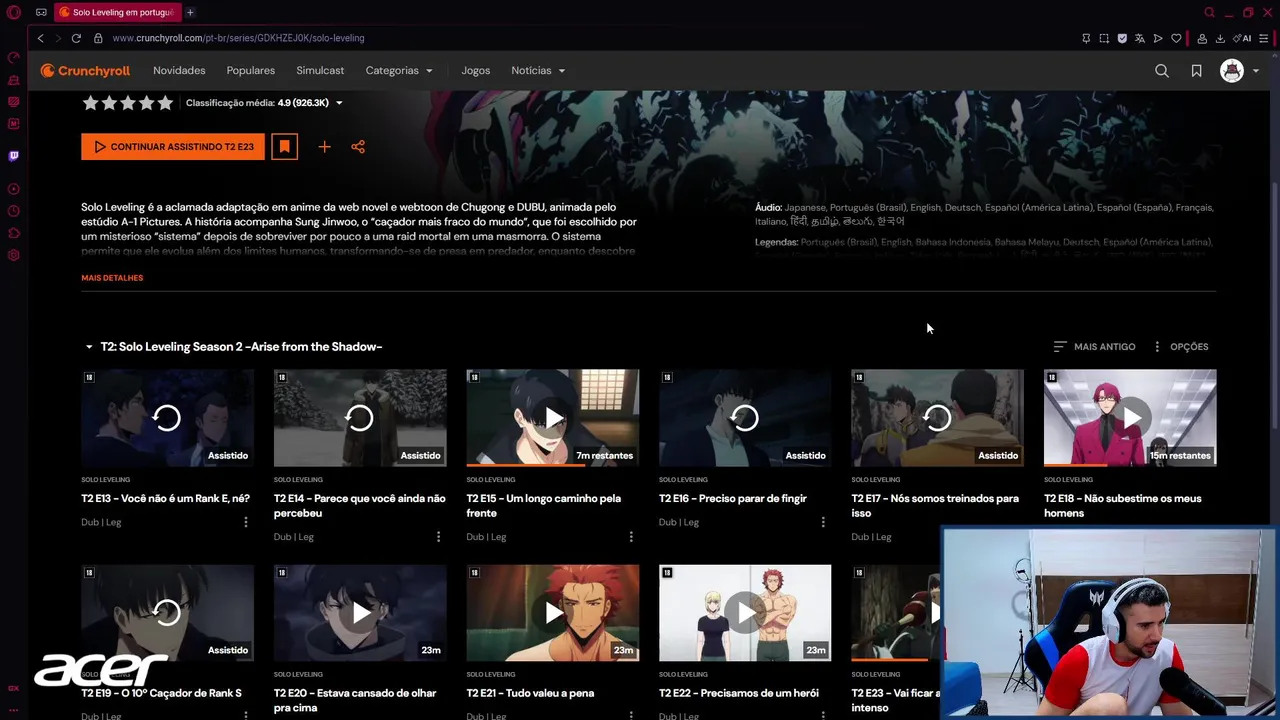This screenshot has width=1280, height=720.
Task: Change sort order via Mais Antigo
Action: [x=1094, y=347]
